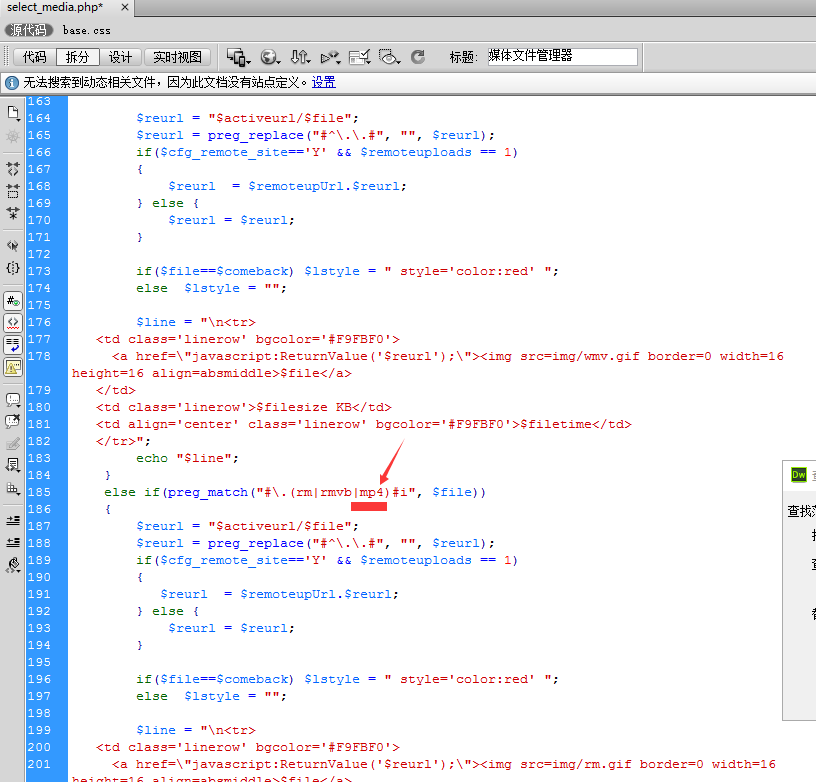
Task: Select the base.css related file
Action: tap(86, 31)
